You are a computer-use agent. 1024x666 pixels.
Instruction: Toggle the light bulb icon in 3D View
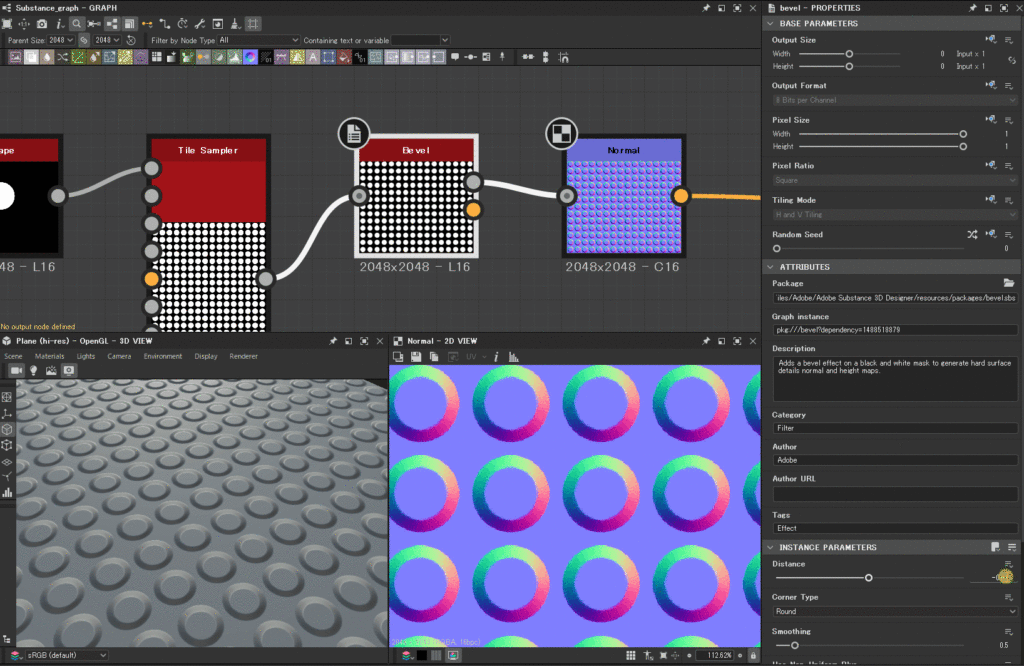[34, 371]
